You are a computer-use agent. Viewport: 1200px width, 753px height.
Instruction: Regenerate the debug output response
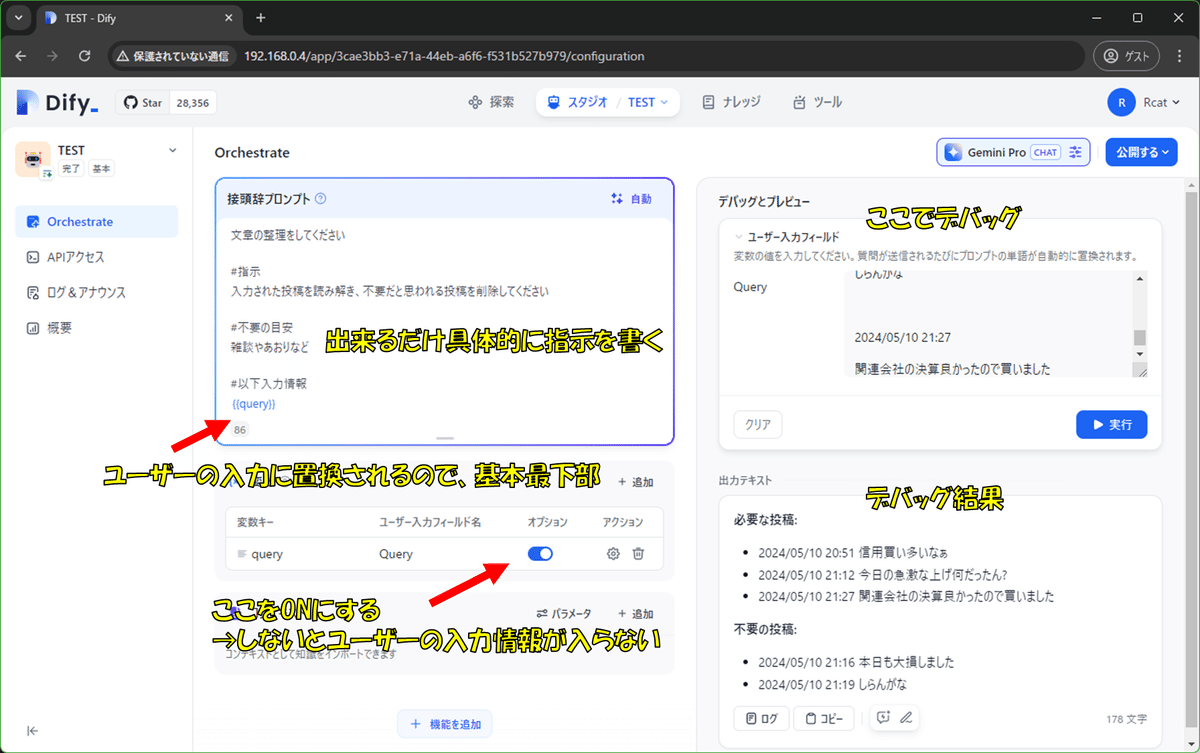coord(883,717)
